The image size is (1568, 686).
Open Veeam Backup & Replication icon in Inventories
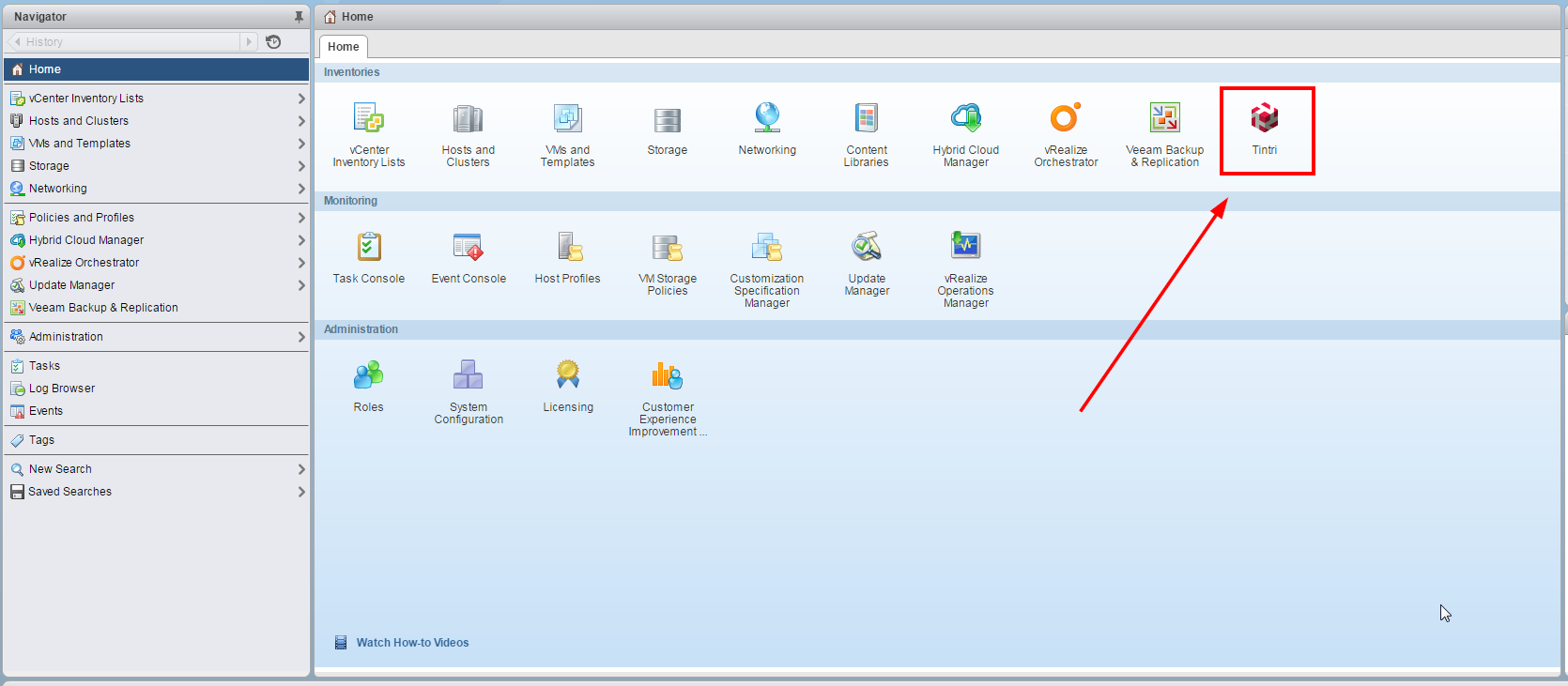pos(1165,118)
